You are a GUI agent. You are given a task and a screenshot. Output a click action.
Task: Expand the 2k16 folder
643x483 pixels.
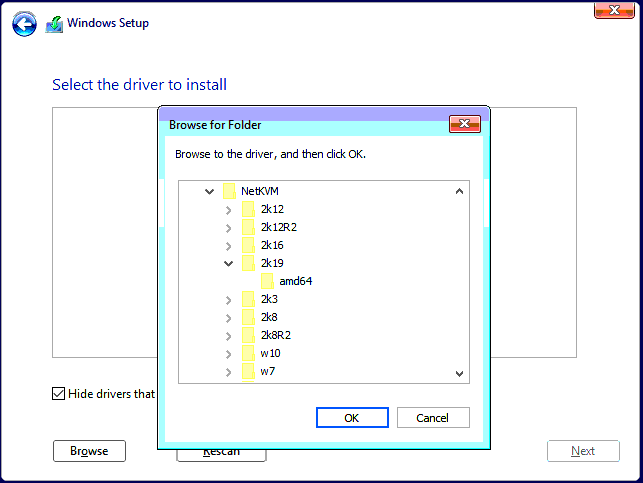228,246
